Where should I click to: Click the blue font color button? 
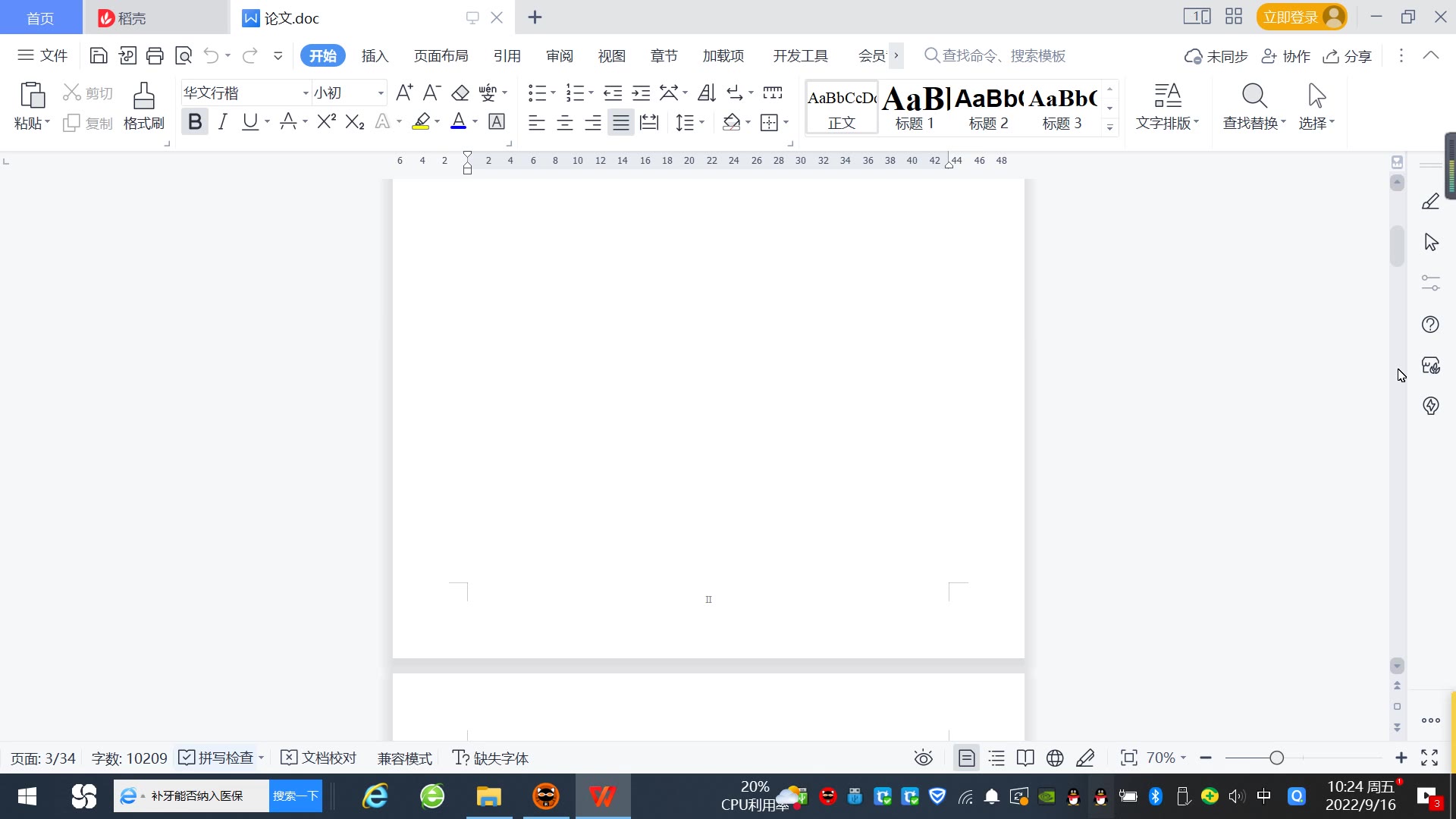coord(459,121)
